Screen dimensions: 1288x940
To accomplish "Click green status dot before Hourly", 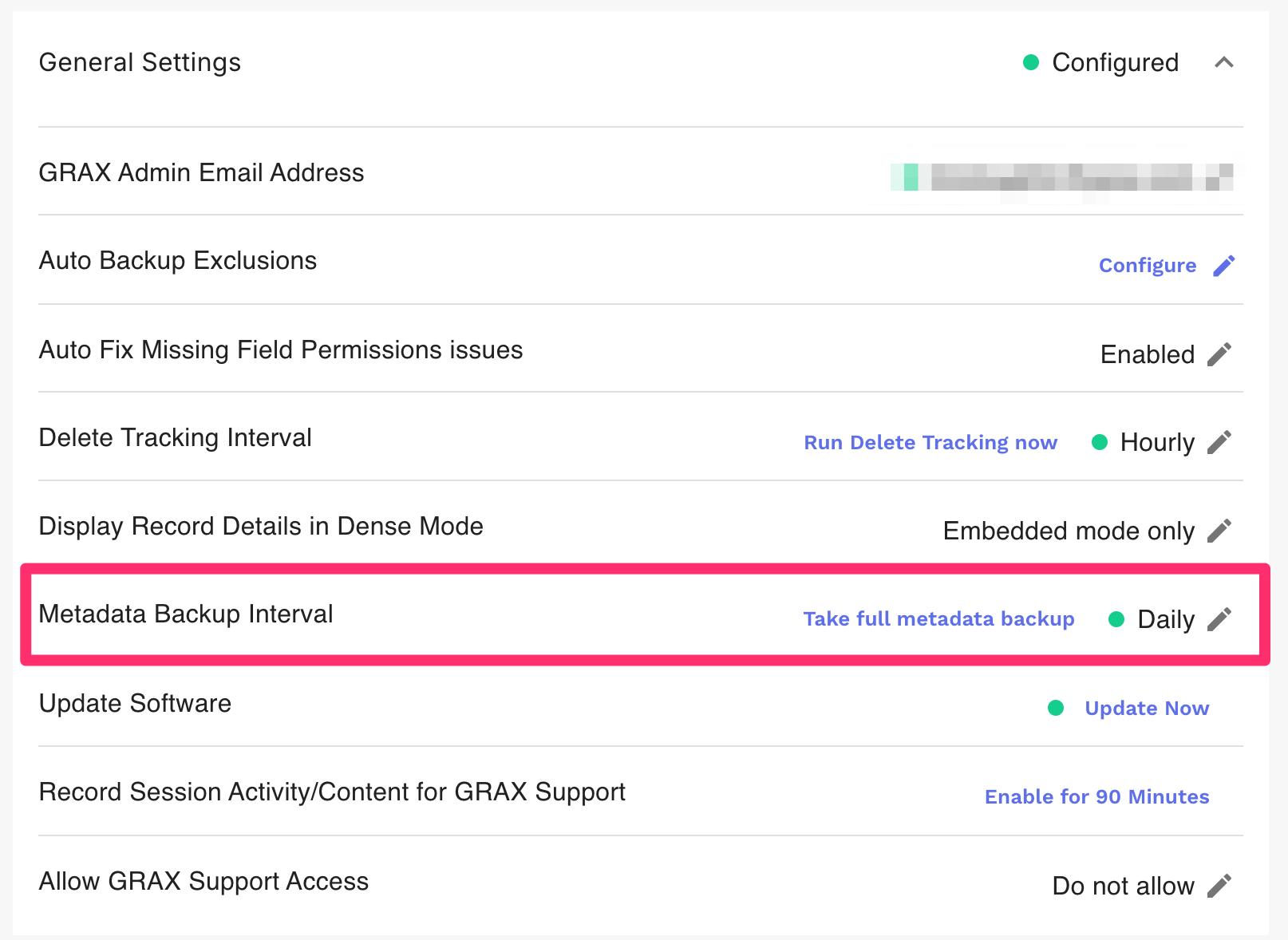I will (x=1100, y=442).
